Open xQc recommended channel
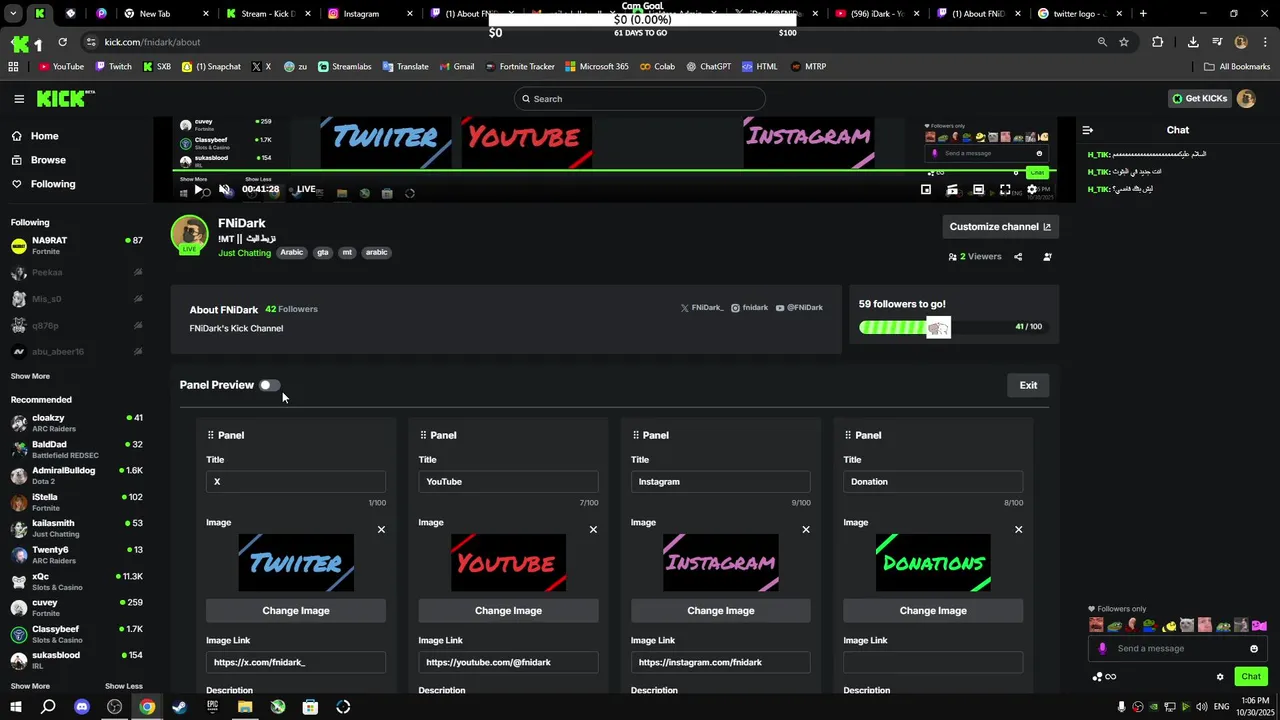The image size is (1280, 720). coord(77,581)
